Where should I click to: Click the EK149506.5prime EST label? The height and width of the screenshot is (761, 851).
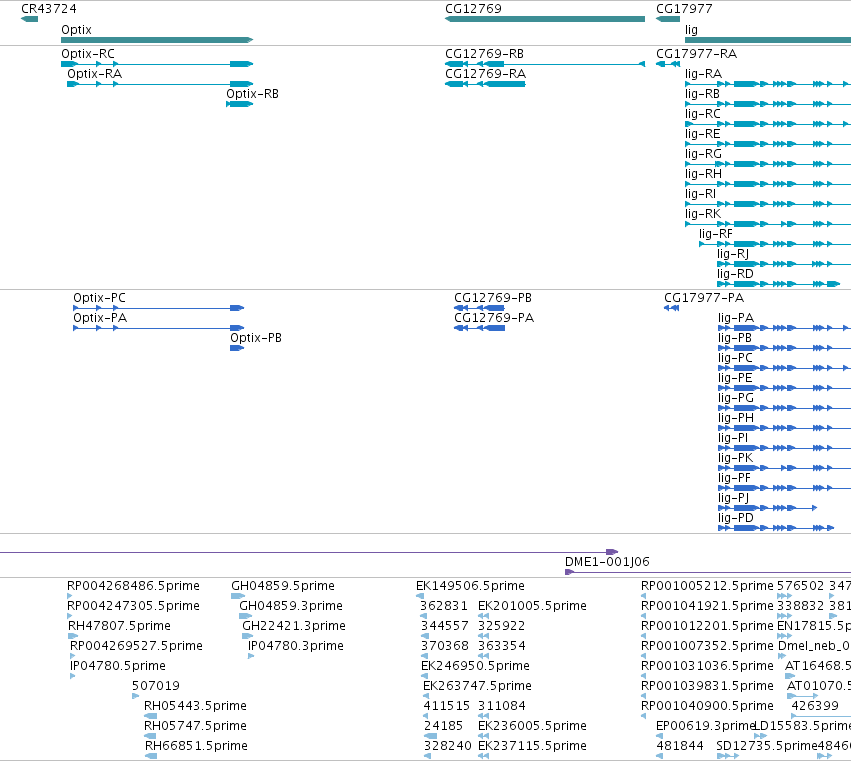tap(471, 586)
